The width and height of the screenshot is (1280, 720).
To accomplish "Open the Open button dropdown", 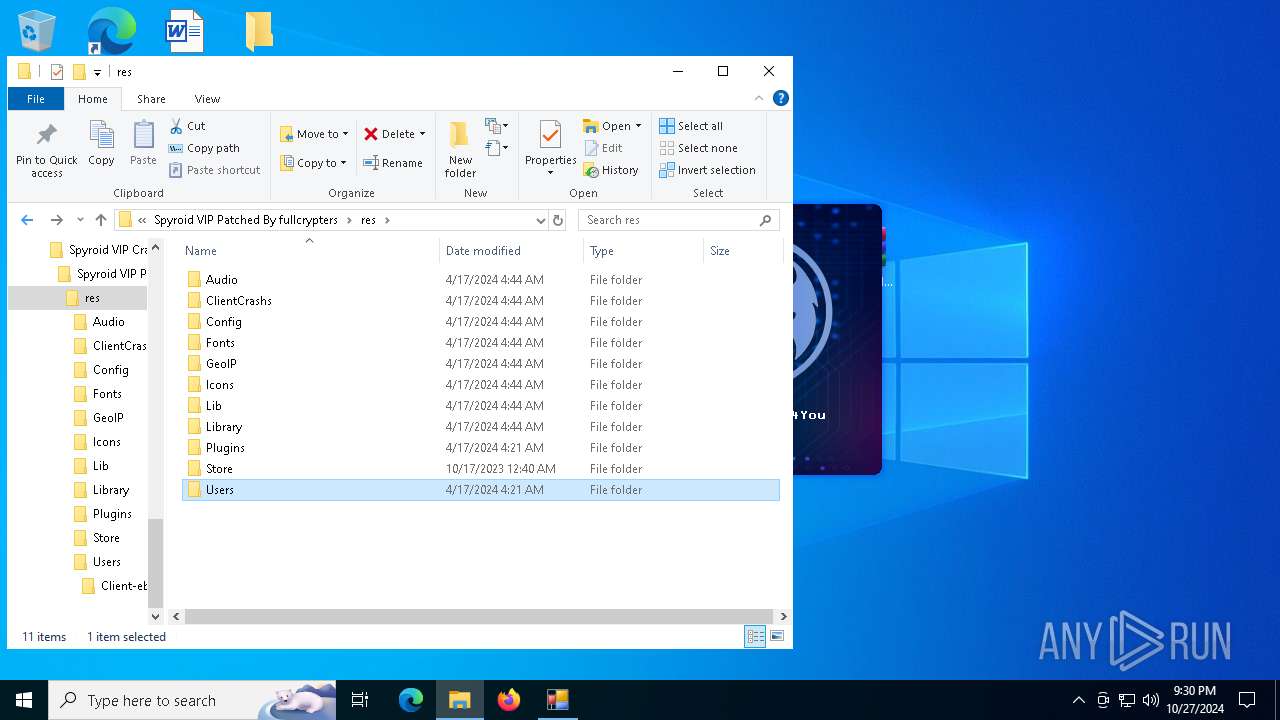I will coord(638,126).
